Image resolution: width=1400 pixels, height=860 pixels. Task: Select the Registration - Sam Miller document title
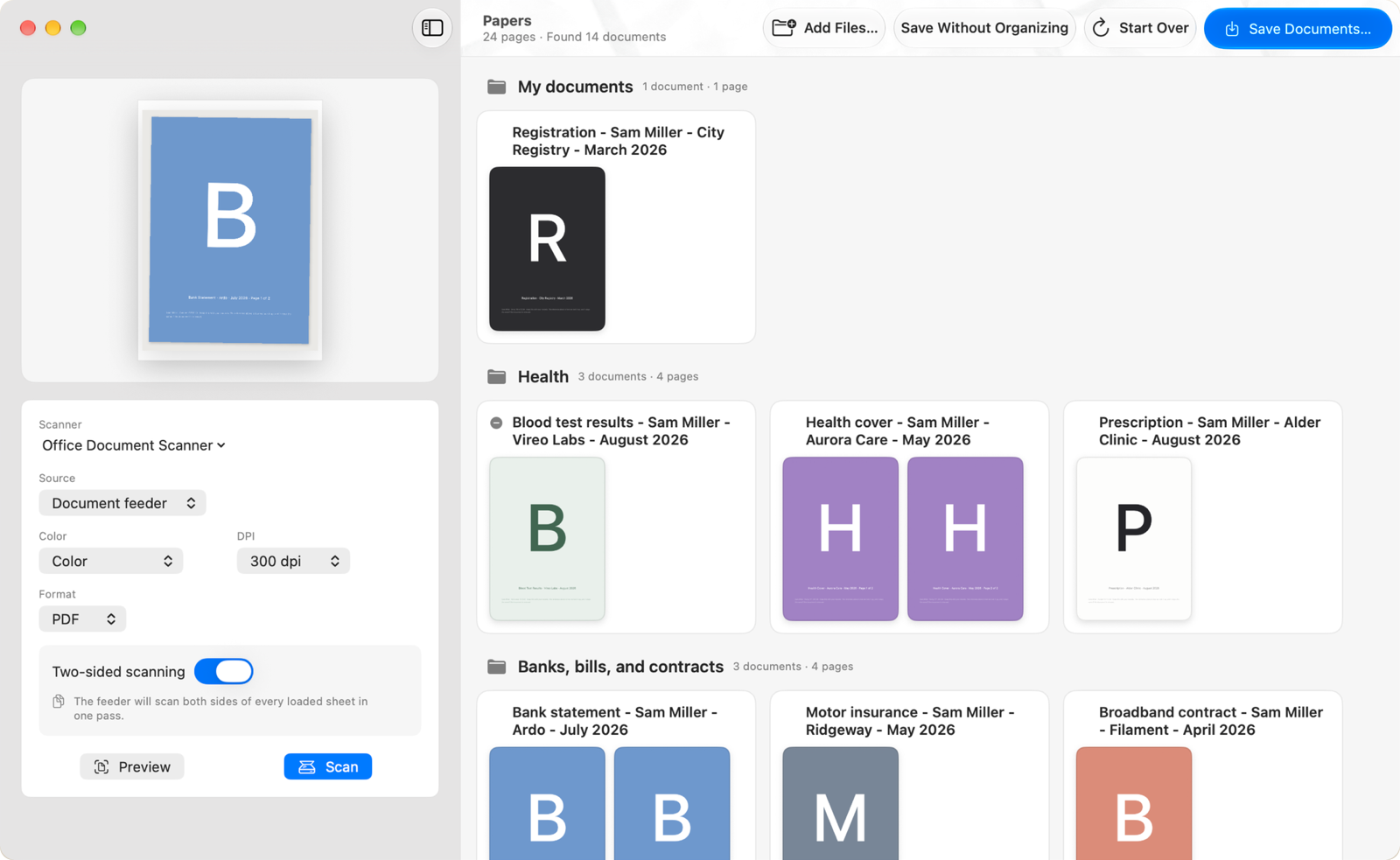(618, 141)
